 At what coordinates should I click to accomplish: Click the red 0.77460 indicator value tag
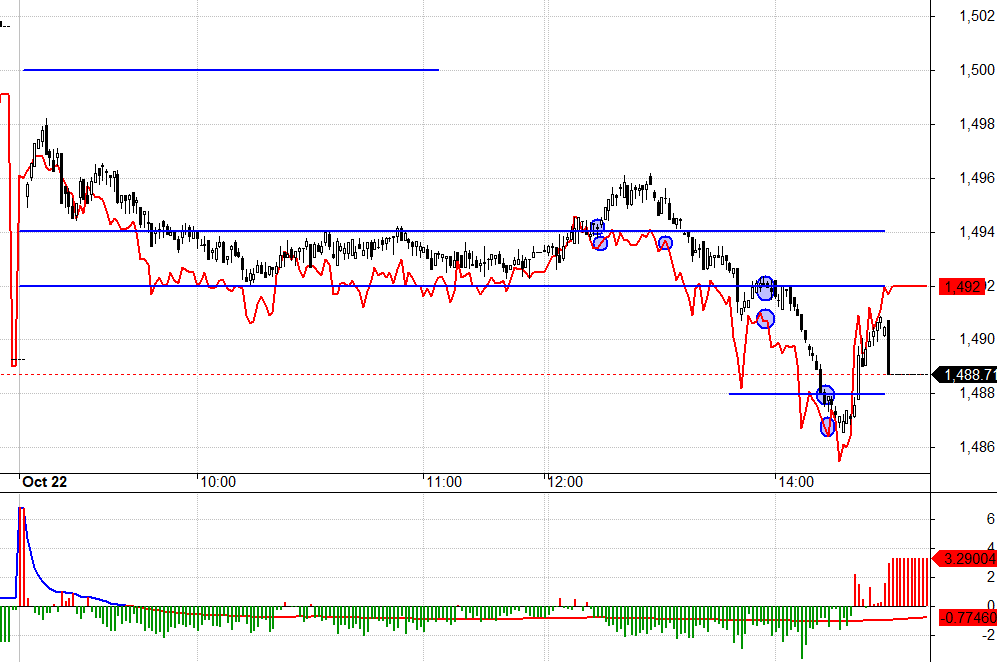(x=964, y=618)
